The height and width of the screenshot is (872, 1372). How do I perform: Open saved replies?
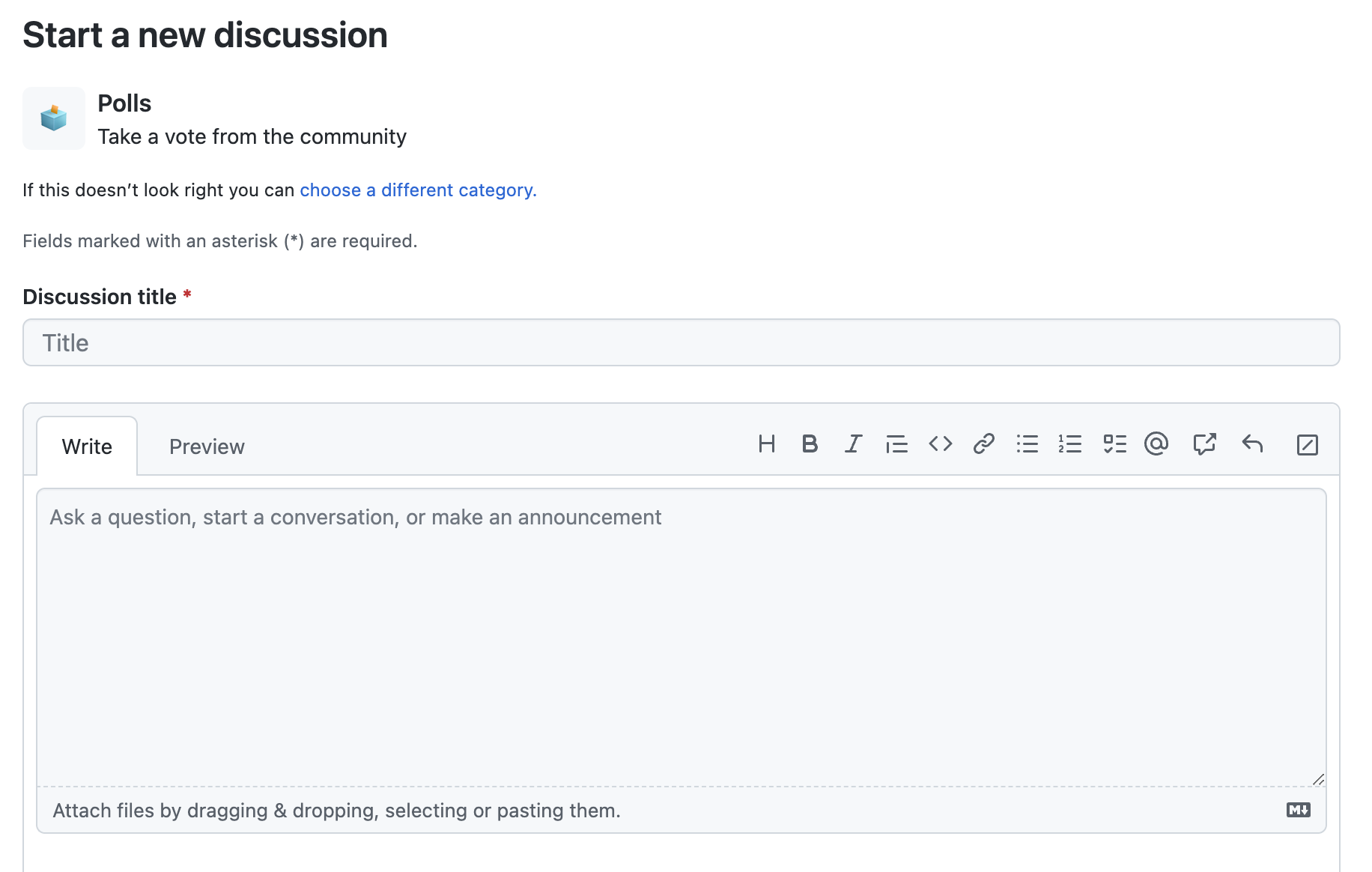pos(1252,443)
